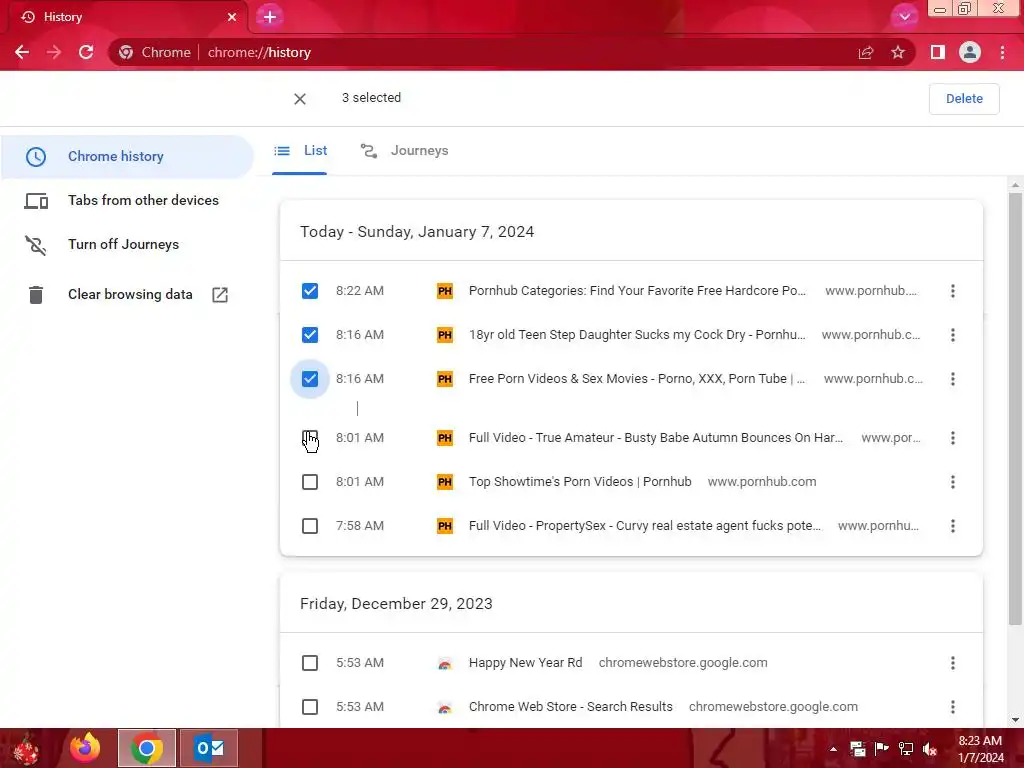Viewport: 1024px width, 768px height.
Task: Open the Pornhub Categories history entry link
Action: [637, 291]
